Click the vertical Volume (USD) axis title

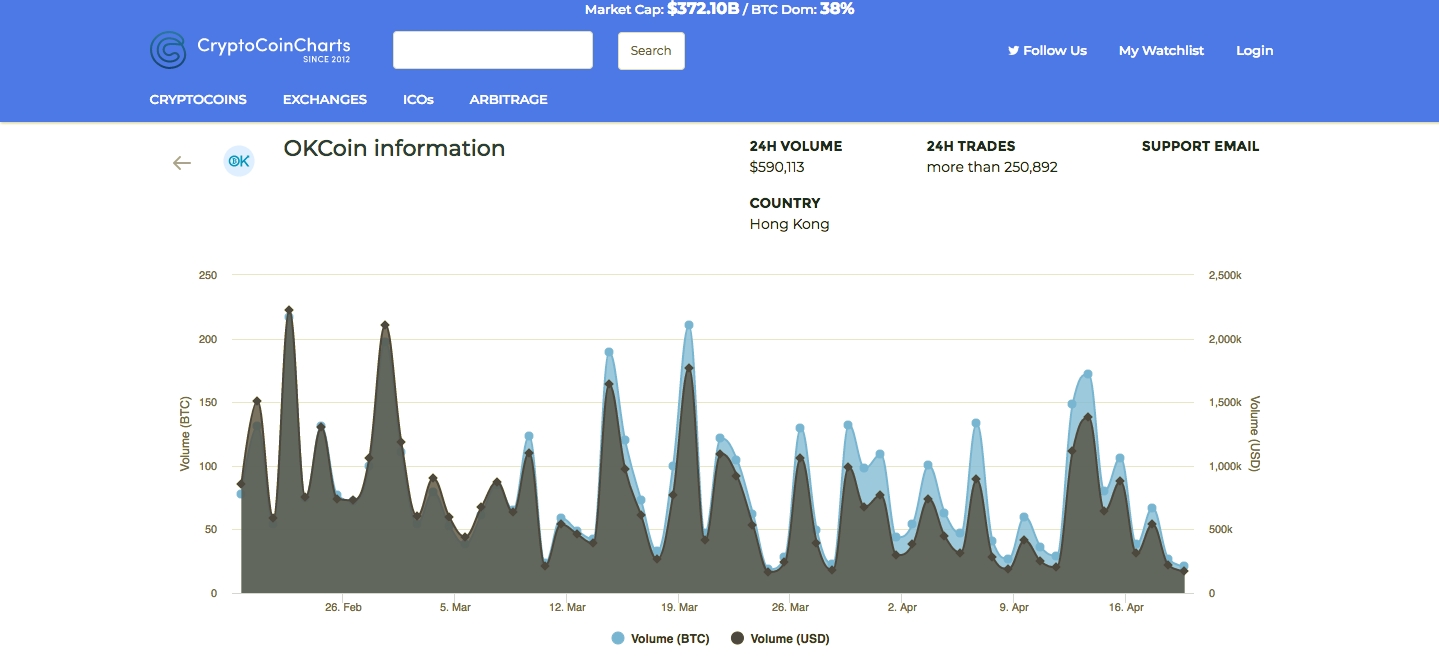1255,434
